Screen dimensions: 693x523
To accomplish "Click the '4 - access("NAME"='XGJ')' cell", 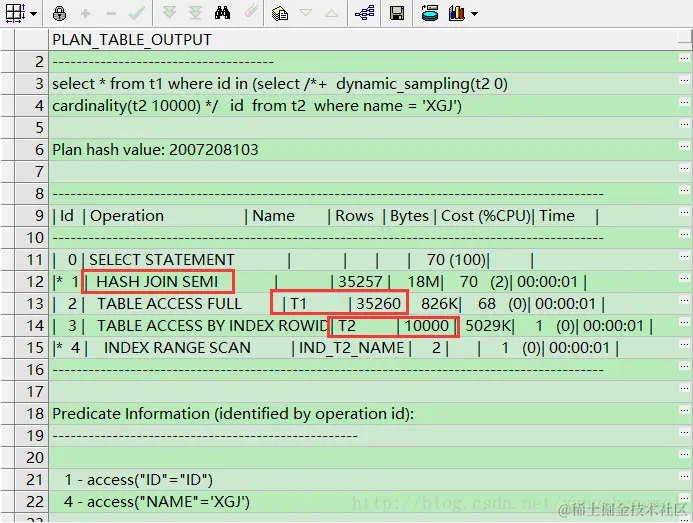I will pos(363,502).
